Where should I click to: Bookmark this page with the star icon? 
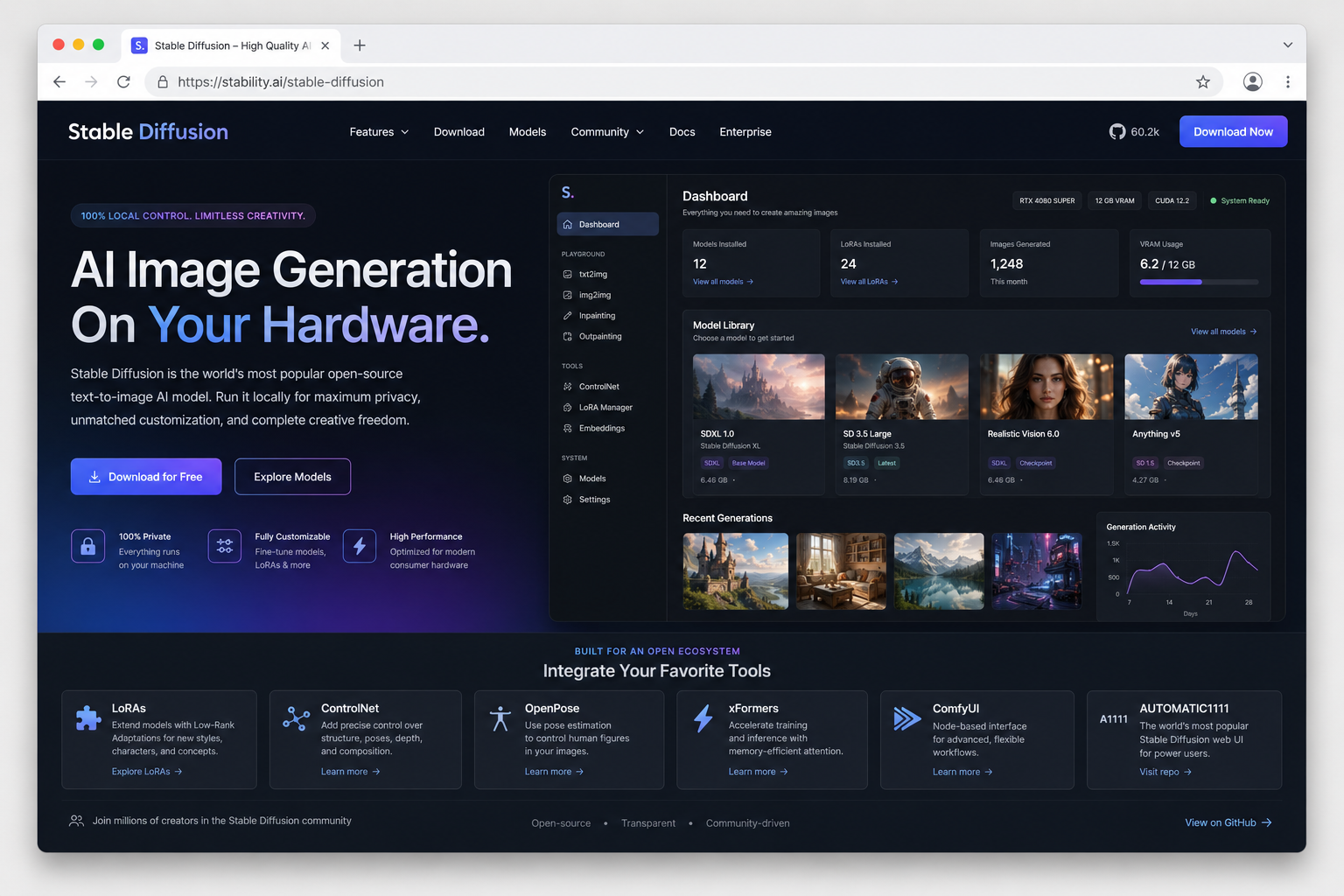1203,82
